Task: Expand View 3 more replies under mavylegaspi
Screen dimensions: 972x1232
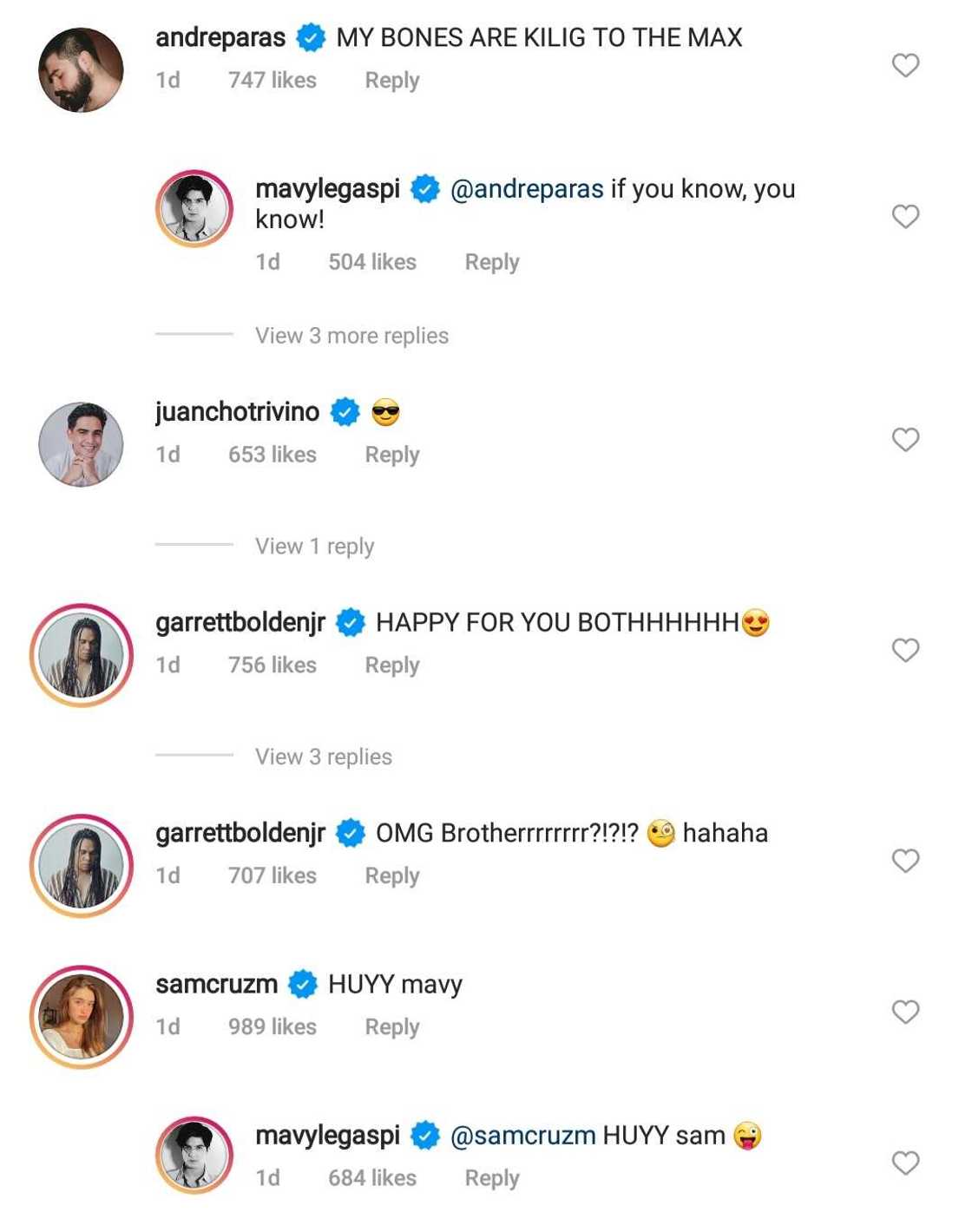Action: 351,335
